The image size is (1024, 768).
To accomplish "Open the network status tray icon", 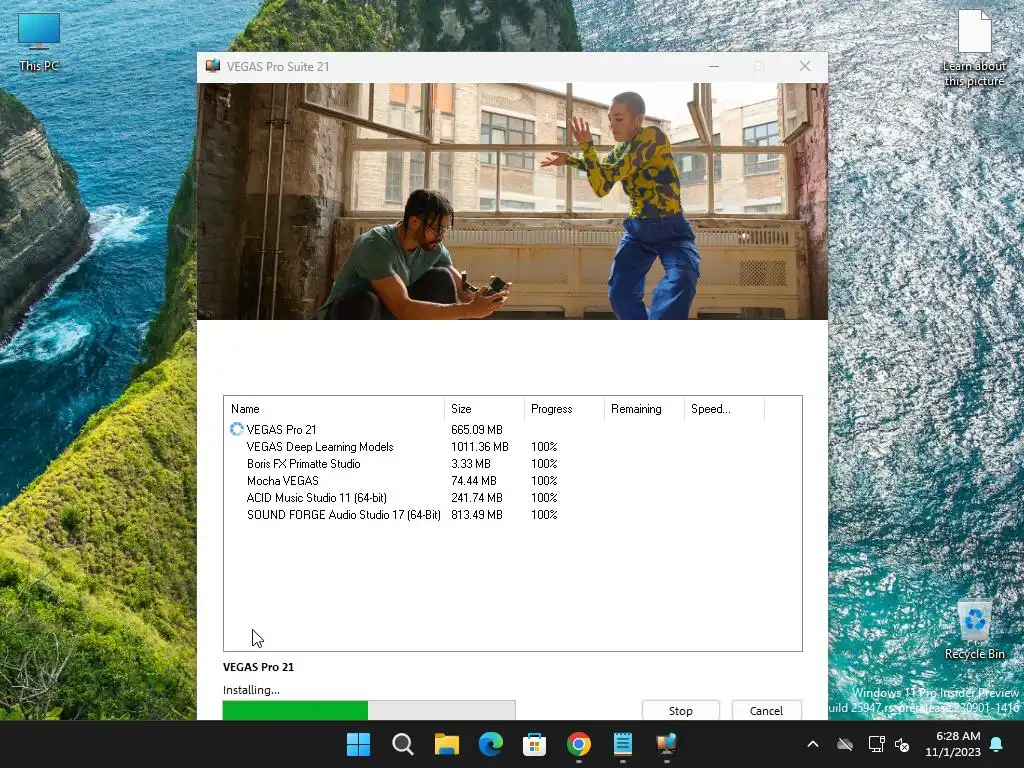I will point(876,744).
